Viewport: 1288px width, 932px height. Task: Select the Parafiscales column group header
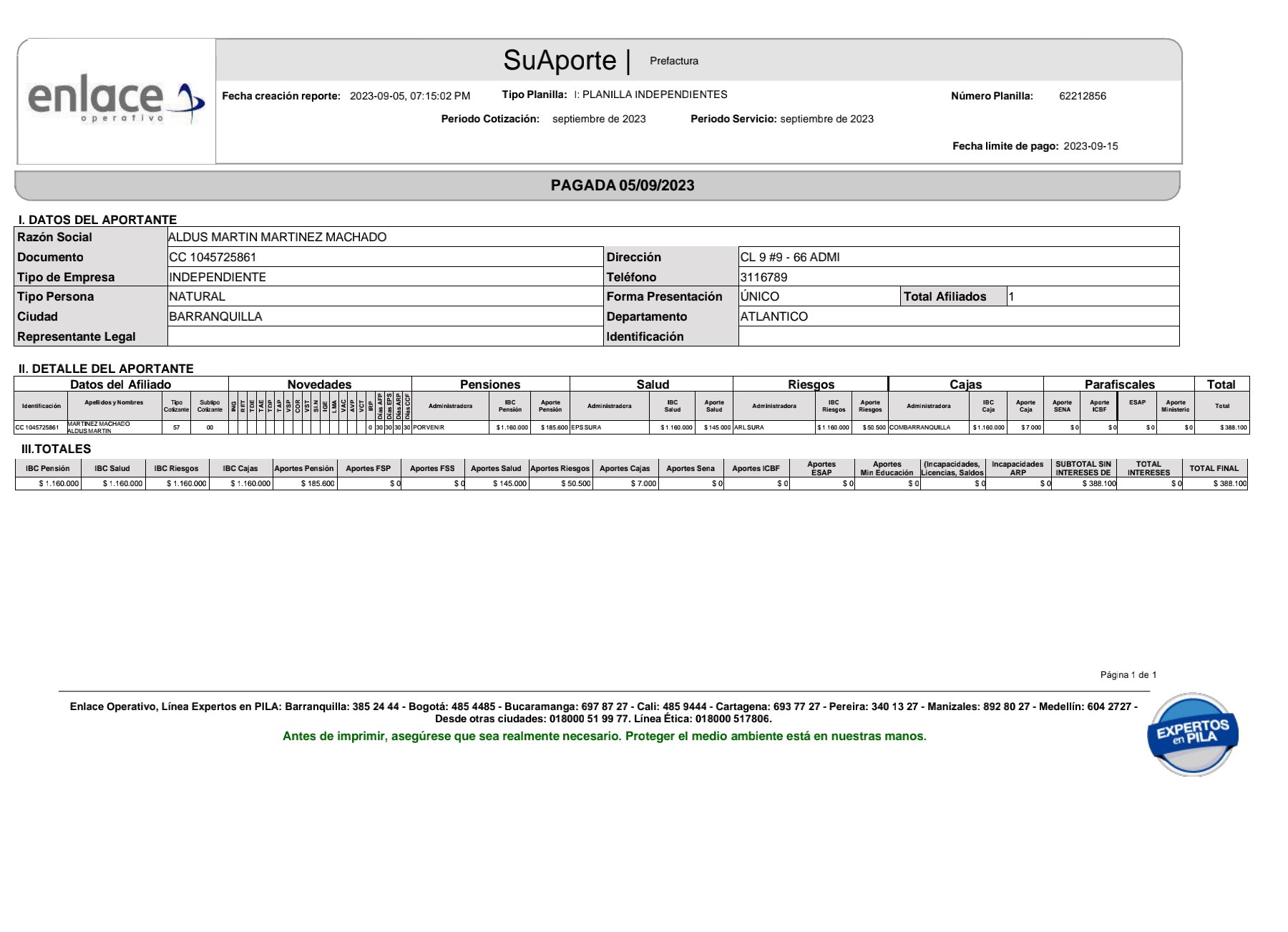pos(1119,384)
